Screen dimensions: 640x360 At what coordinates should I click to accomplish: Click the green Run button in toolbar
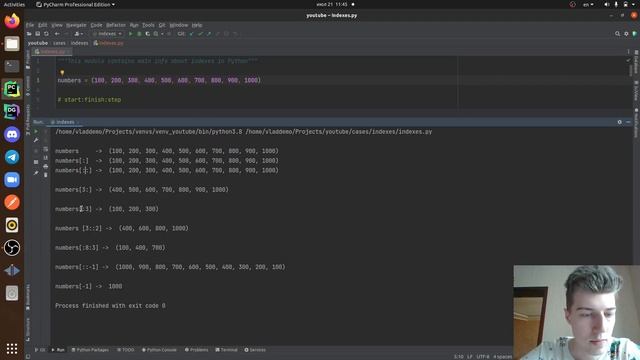click(x=131, y=34)
